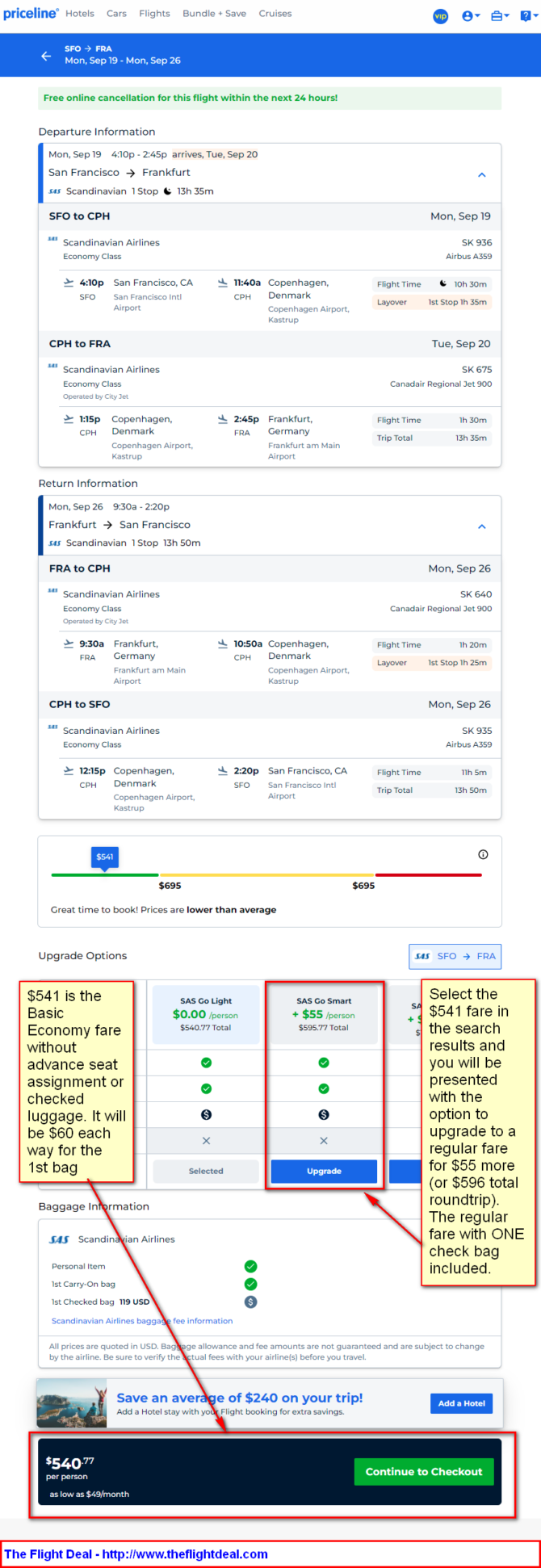
Task: Click the '$540.77 Total' text
Action: click(206, 1028)
